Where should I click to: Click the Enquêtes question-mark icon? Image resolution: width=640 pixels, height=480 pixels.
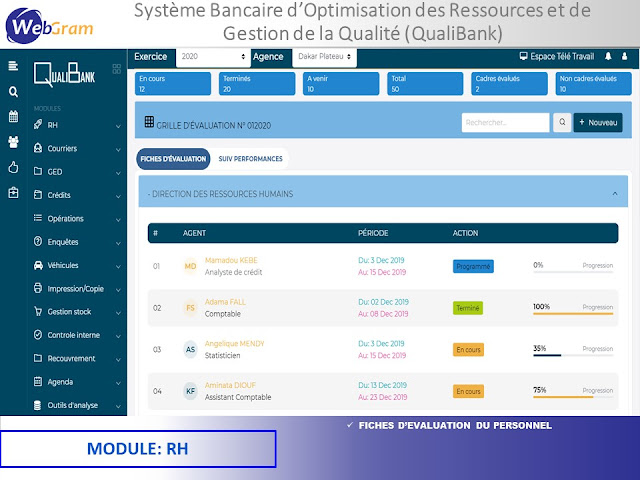(x=38, y=241)
